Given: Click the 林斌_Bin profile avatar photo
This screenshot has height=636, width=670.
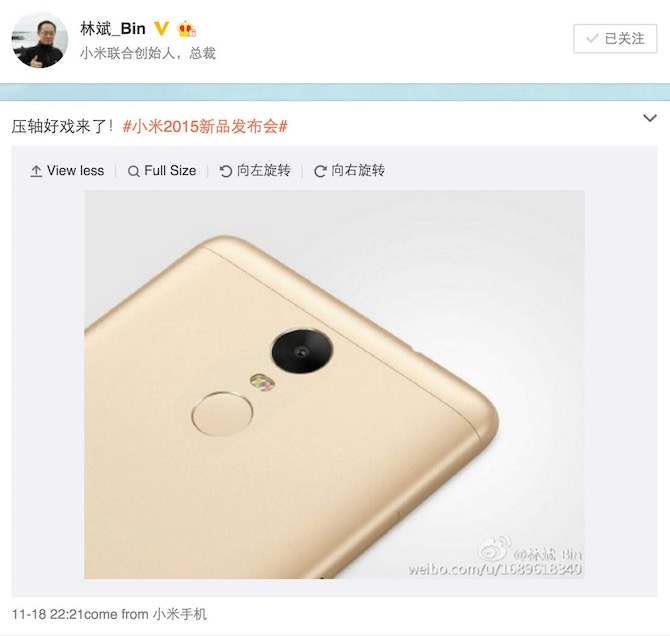Looking at the screenshot, I should [x=39, y=40].
